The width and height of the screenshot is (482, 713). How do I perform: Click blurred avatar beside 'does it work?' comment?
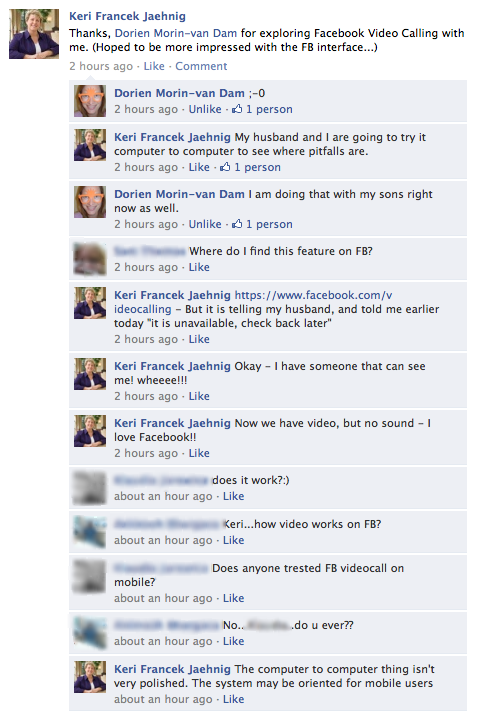90,488
